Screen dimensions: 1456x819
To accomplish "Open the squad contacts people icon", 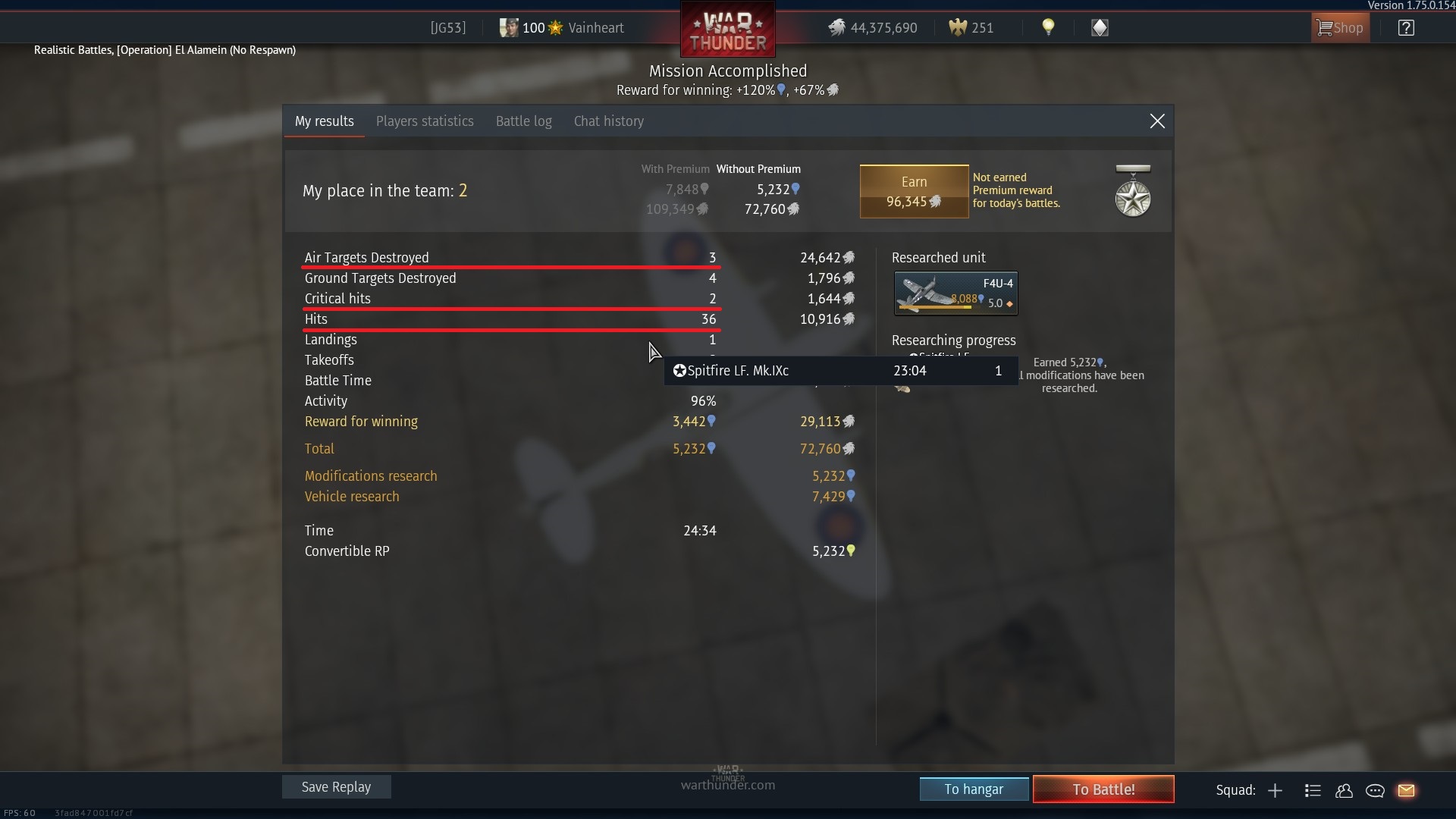I will (1344, 790).
